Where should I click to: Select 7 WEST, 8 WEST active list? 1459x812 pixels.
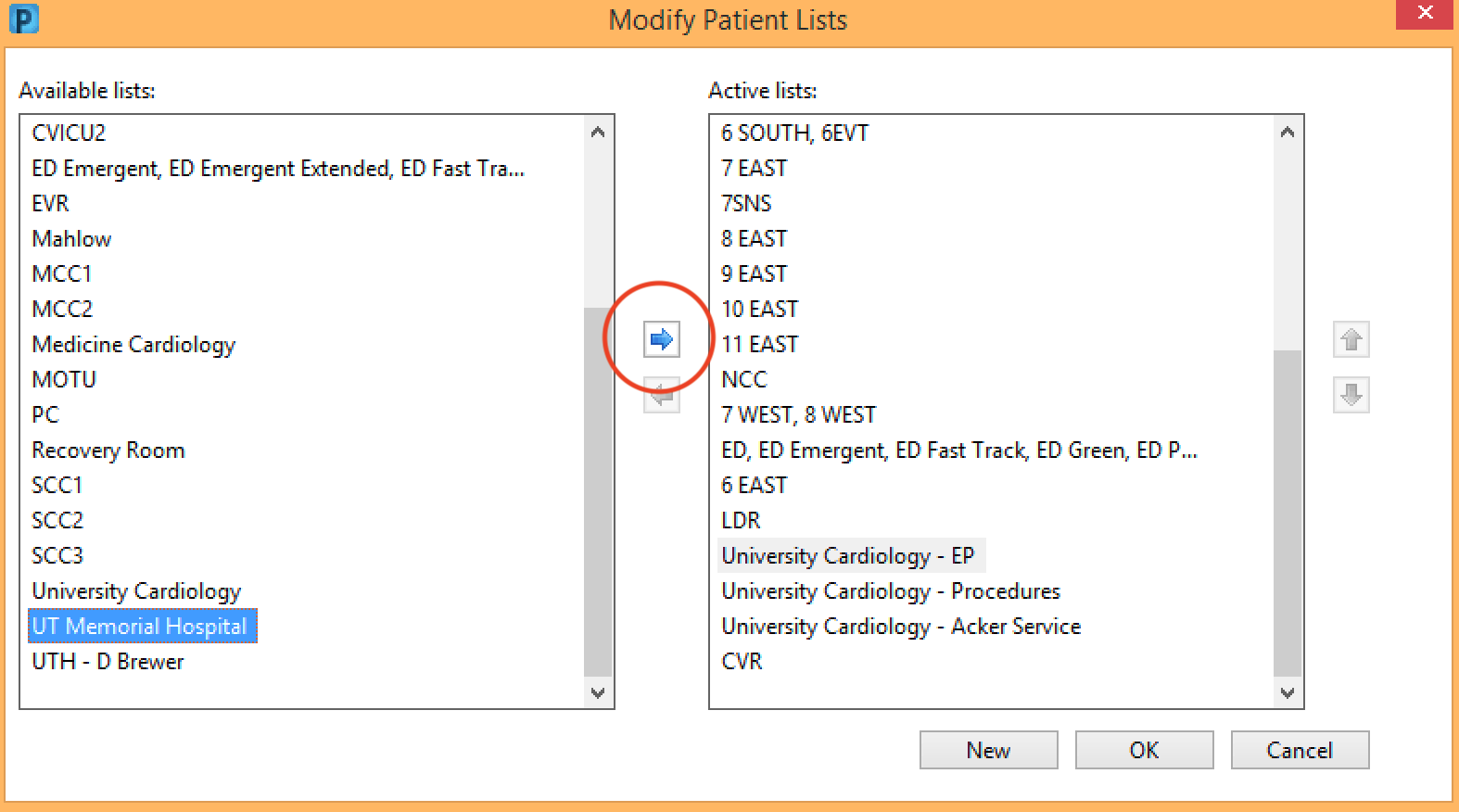click(798, 415)
